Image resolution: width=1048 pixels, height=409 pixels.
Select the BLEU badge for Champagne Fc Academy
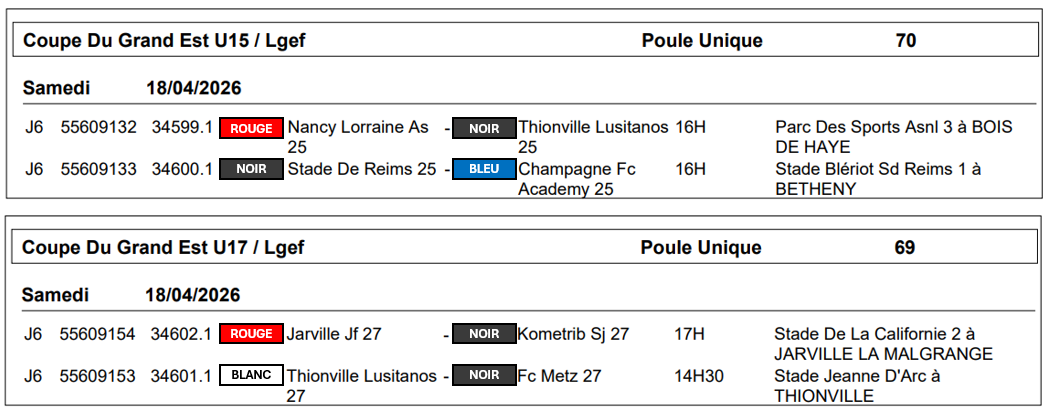click(x=484, y=169)
